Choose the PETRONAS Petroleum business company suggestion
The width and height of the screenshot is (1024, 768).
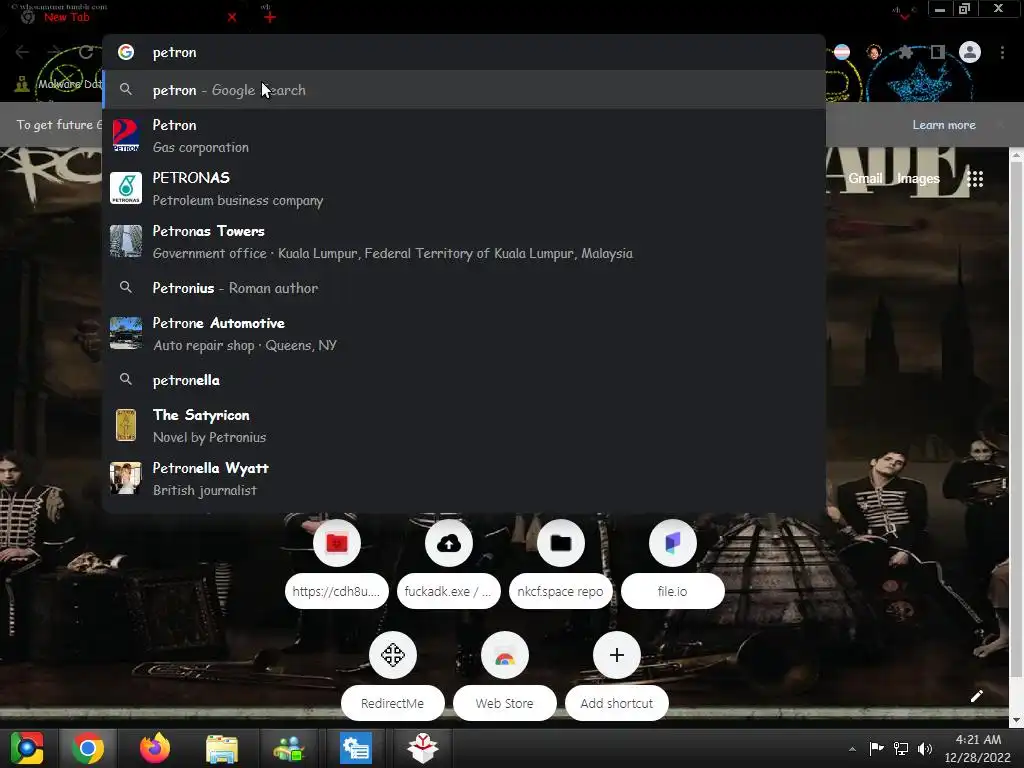click(x=464, y=189)
